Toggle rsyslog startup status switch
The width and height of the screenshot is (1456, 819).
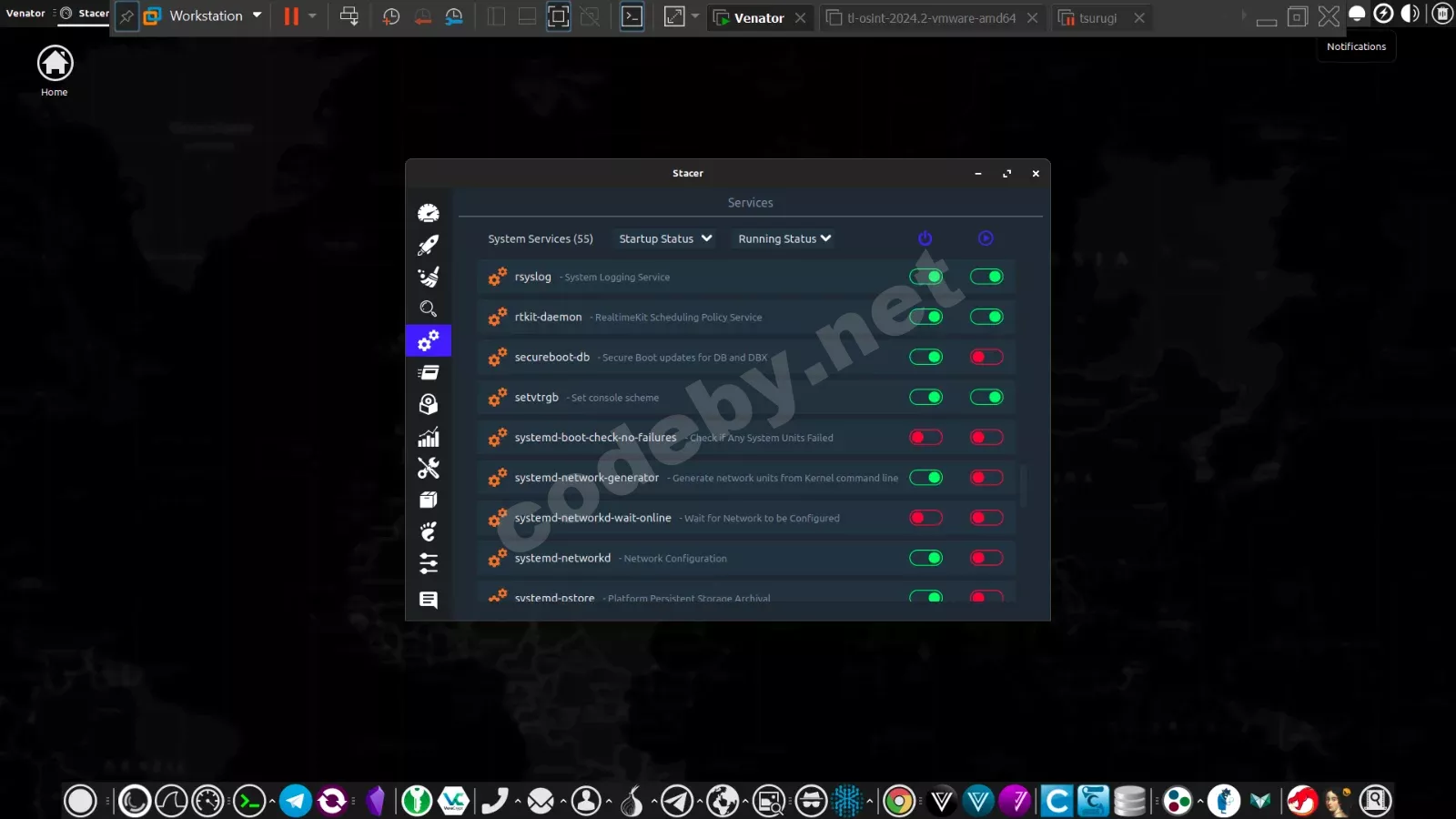pos(926,277)
